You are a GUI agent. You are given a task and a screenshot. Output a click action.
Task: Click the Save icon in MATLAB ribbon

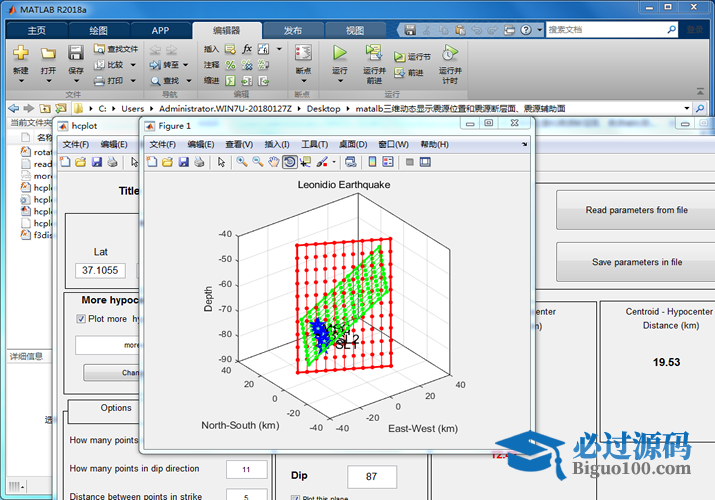click(76, 52)
